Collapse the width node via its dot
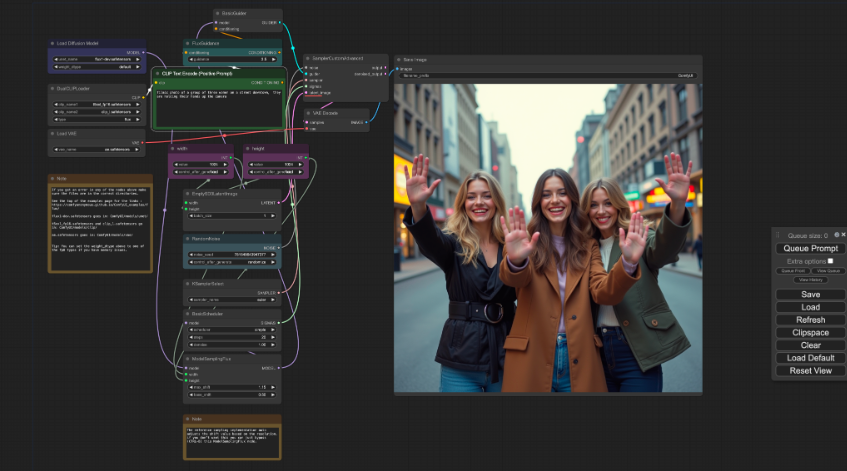847x471 pixels. 172,149
